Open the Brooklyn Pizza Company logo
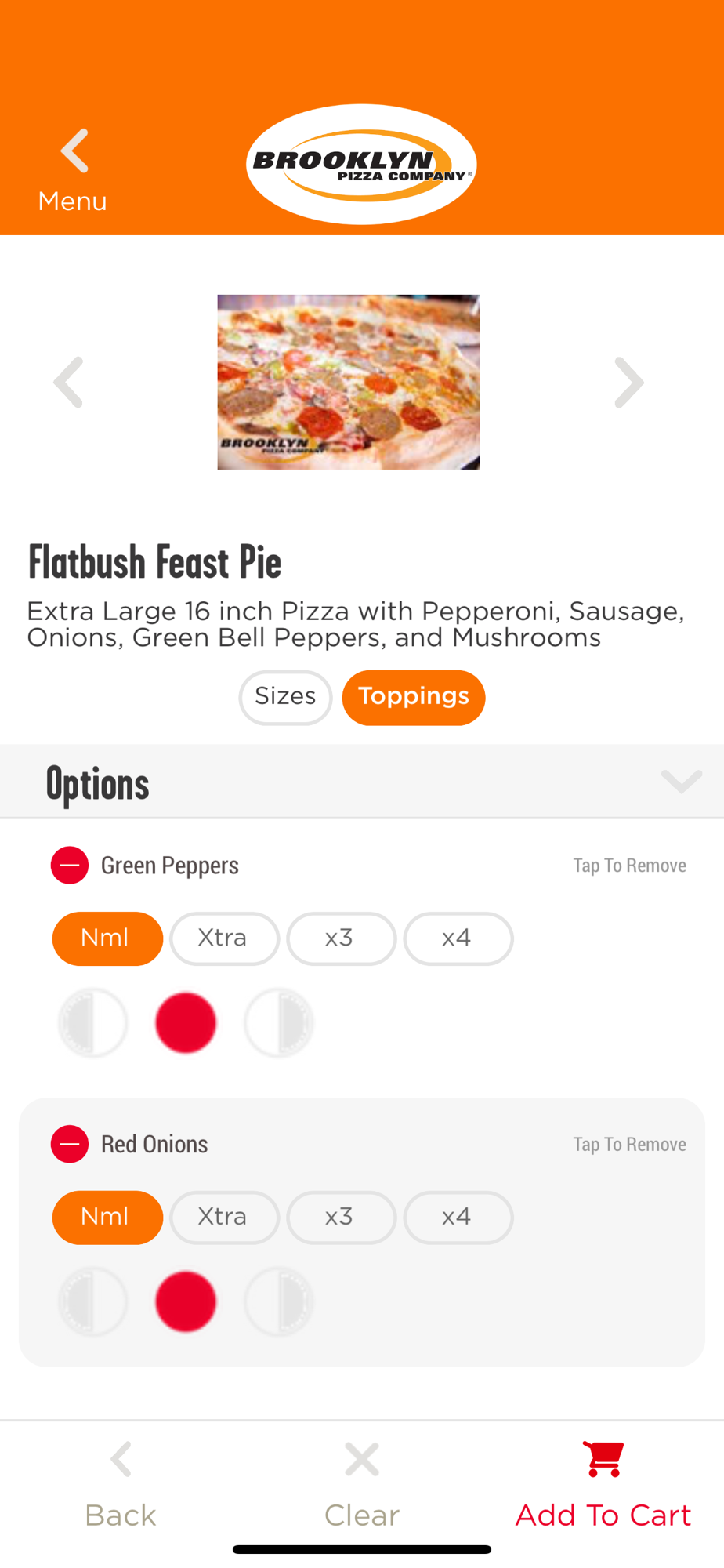 pyautogui.click(x=361, y=165)
